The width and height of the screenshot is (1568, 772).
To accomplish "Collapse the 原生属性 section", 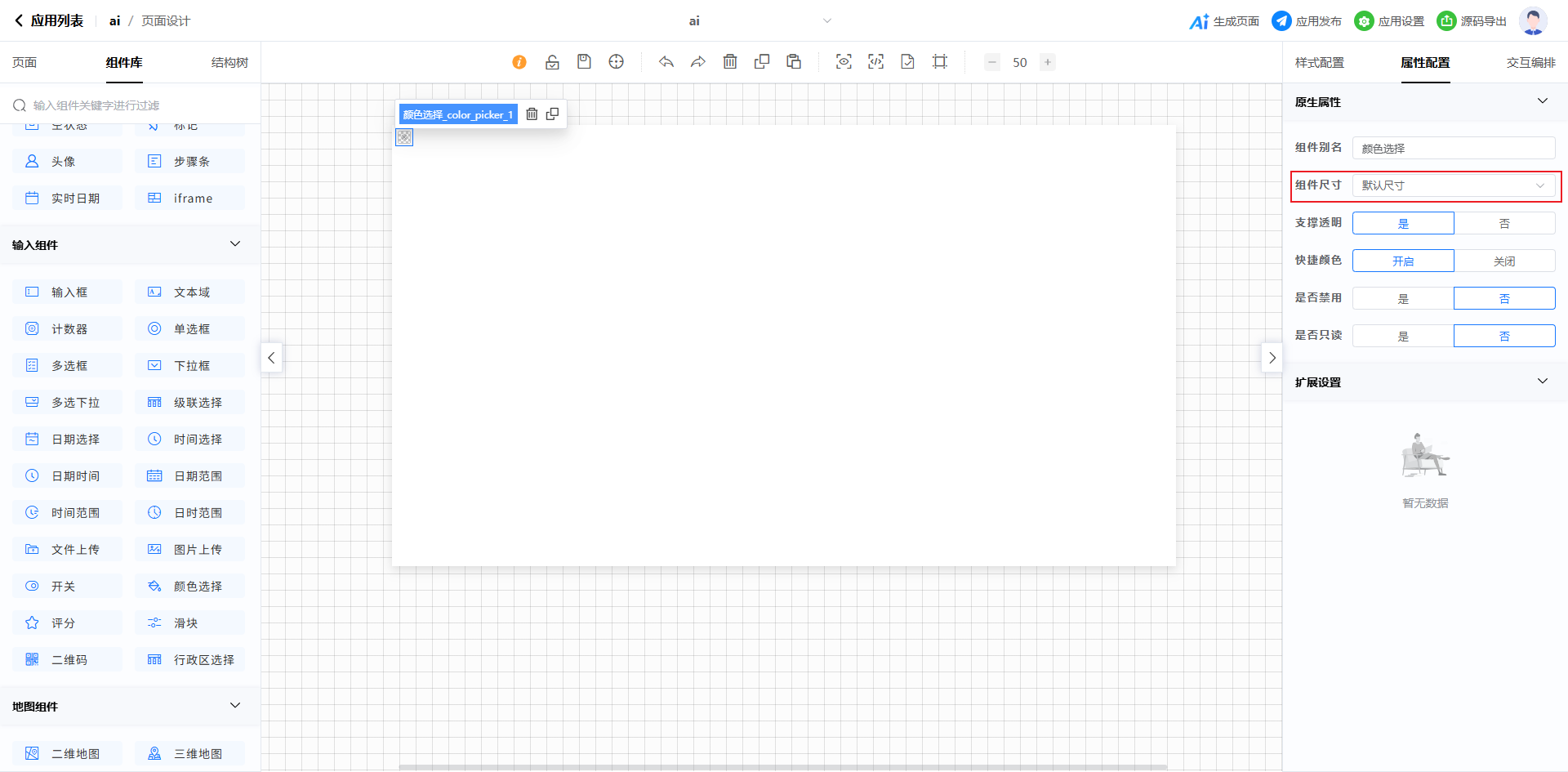I will pyautogui.click(x=1542, y=101).
